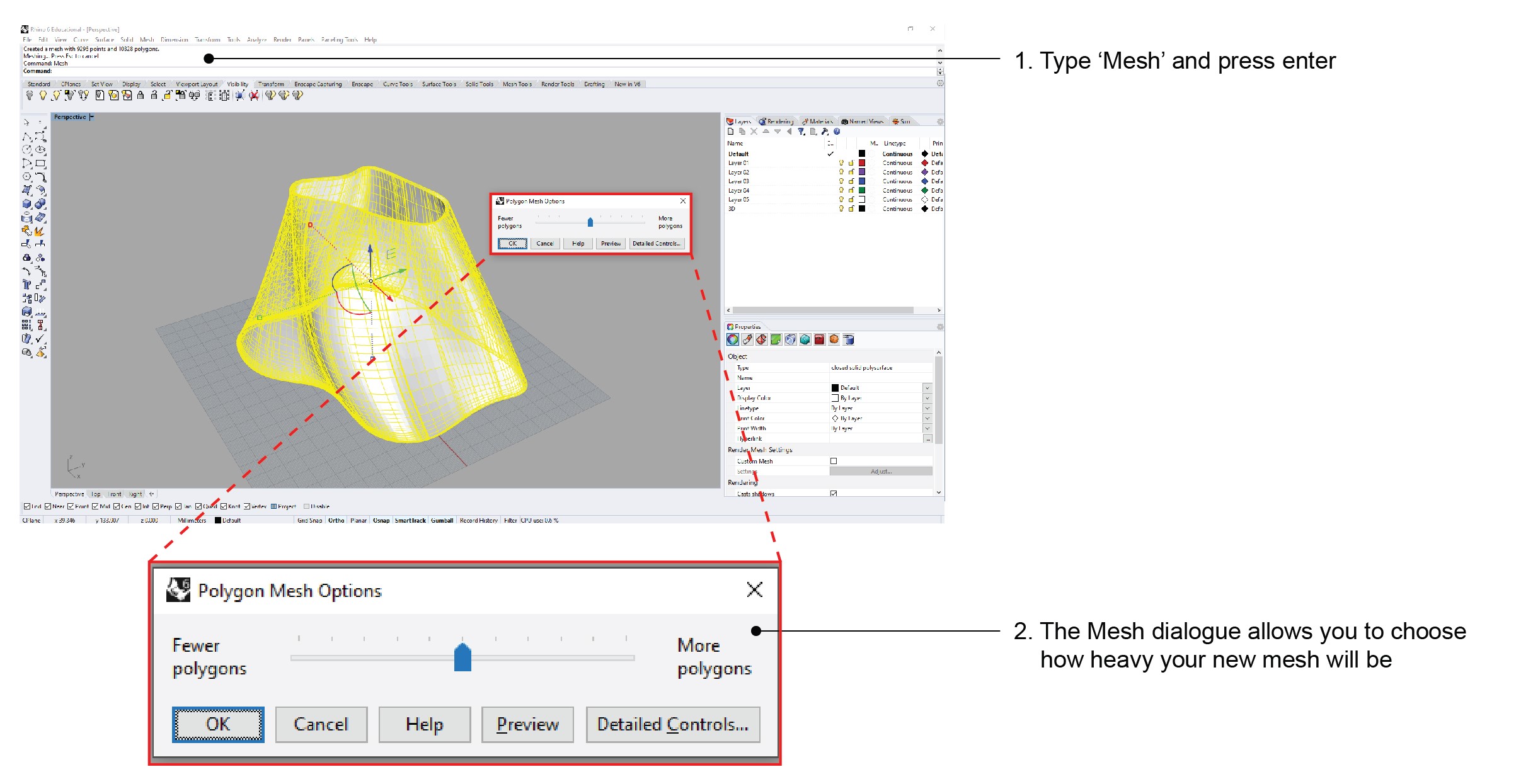Toggle the Custom Mesh checkbox
Screen dimensions: 1533x784
(834, 461)
